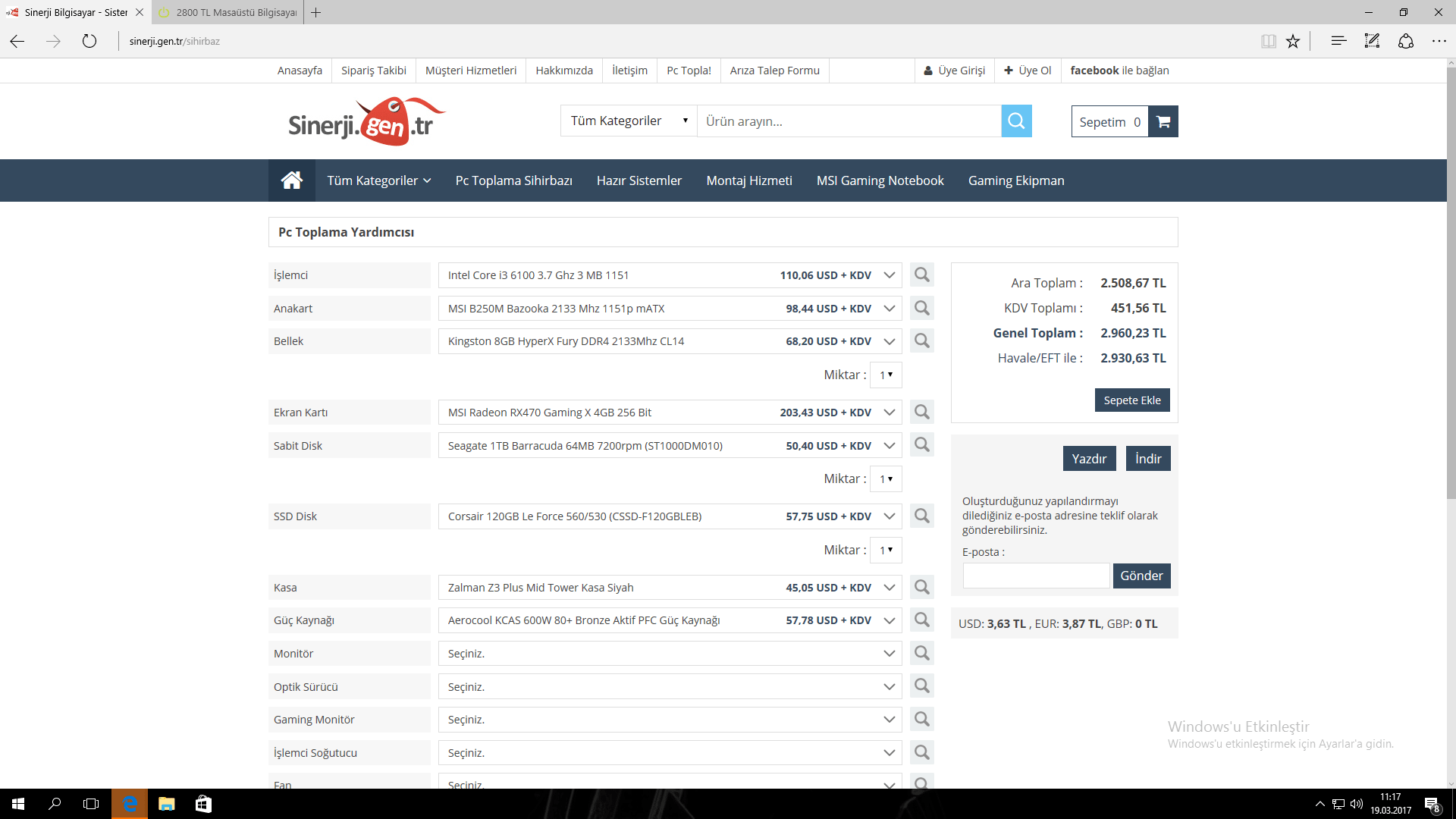1456x819 pixels.
Task: Expand the Tüm Kategoriler search filter
Action: coord(628,121)
